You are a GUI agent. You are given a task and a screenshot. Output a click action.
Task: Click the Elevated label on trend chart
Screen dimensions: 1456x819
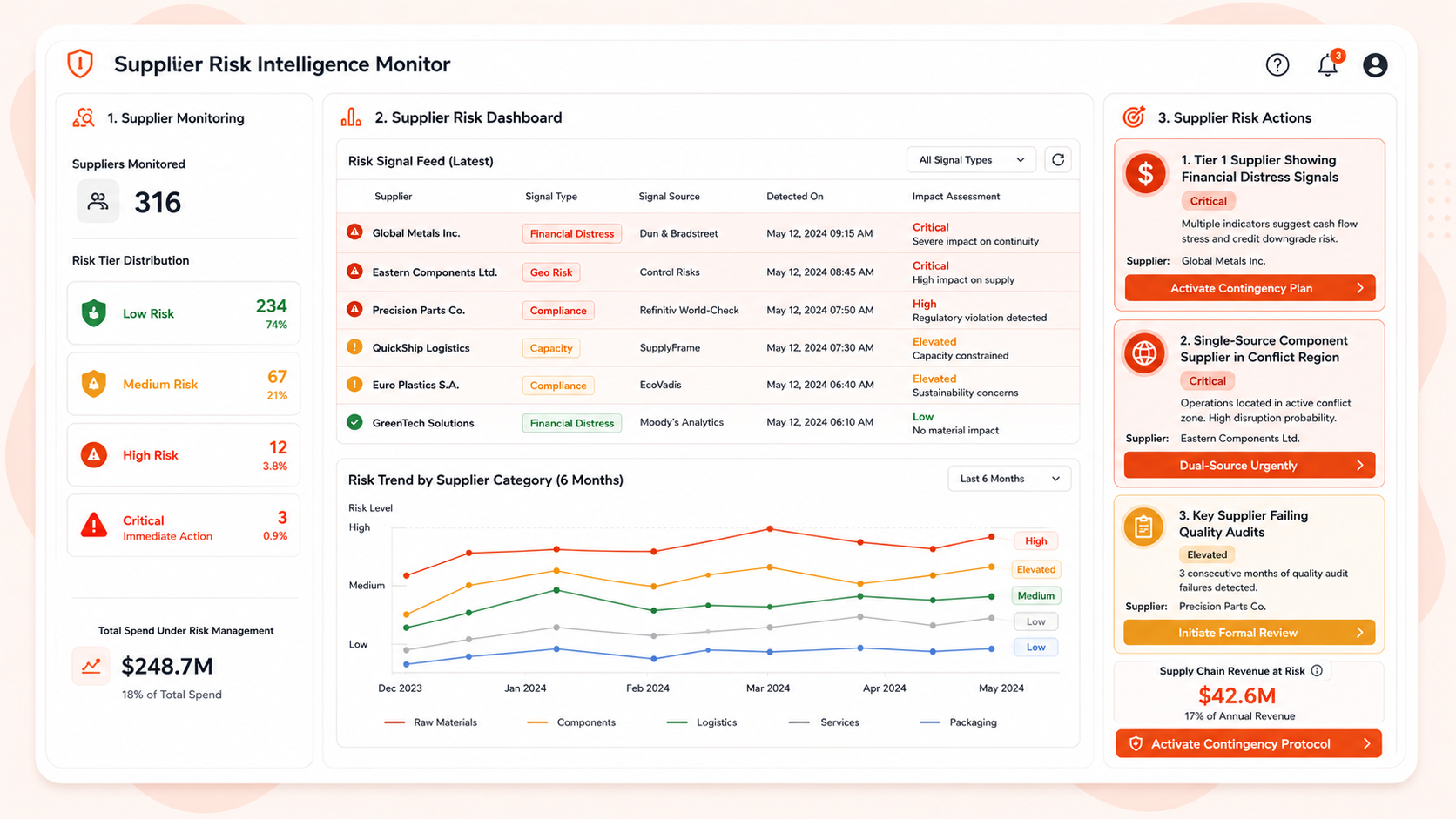pos(1036,569)
